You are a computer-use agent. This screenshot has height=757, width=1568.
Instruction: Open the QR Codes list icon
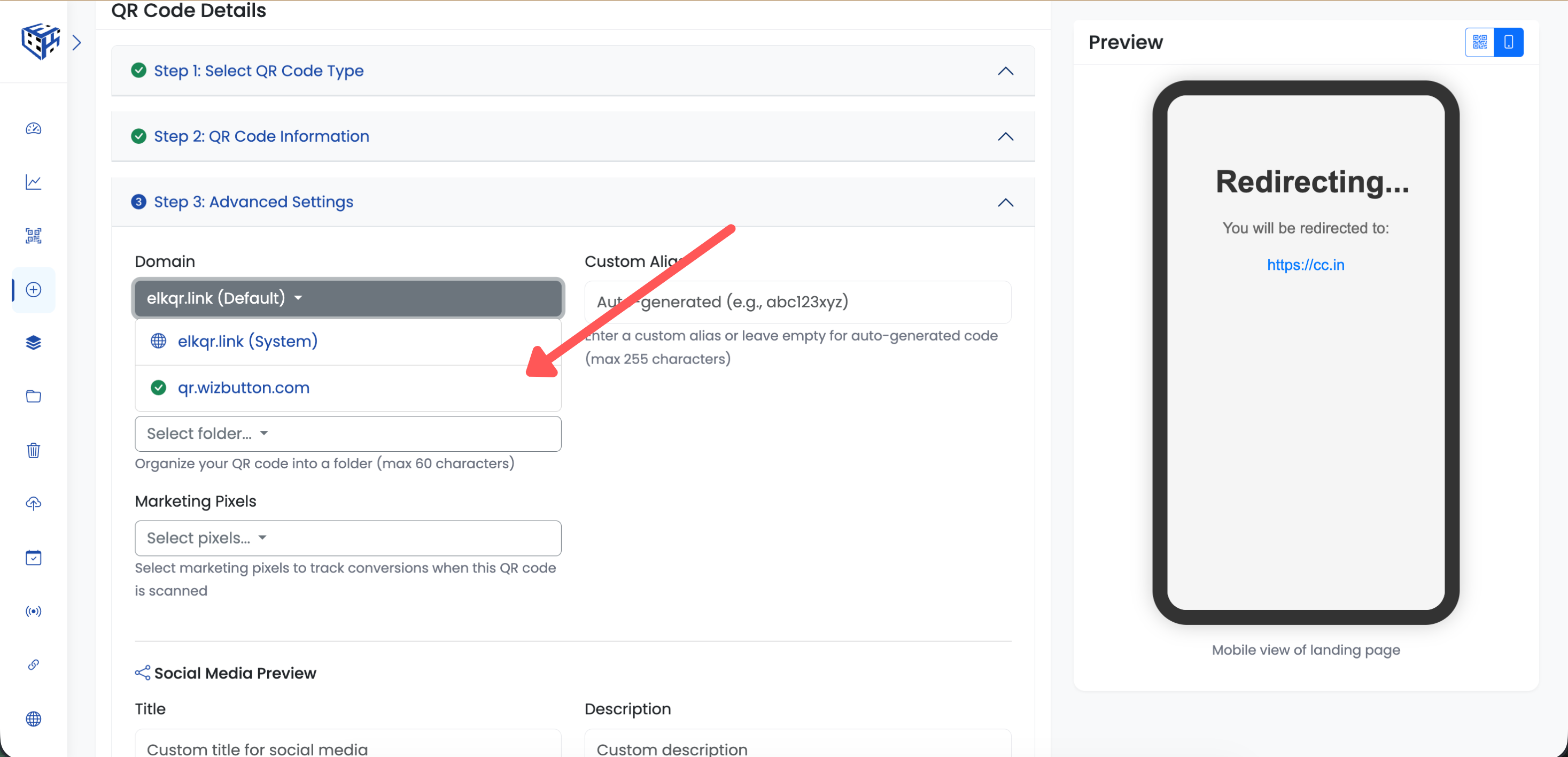point(34,236)
